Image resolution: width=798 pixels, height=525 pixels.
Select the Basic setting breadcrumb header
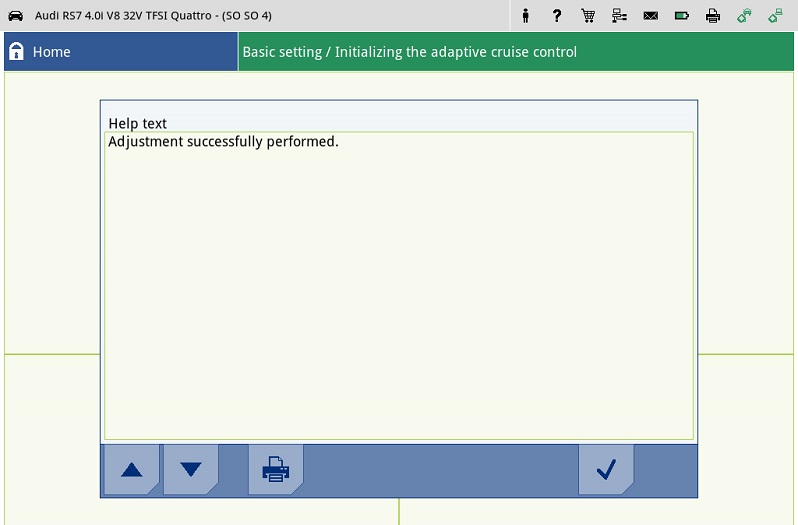pos(409,52)
